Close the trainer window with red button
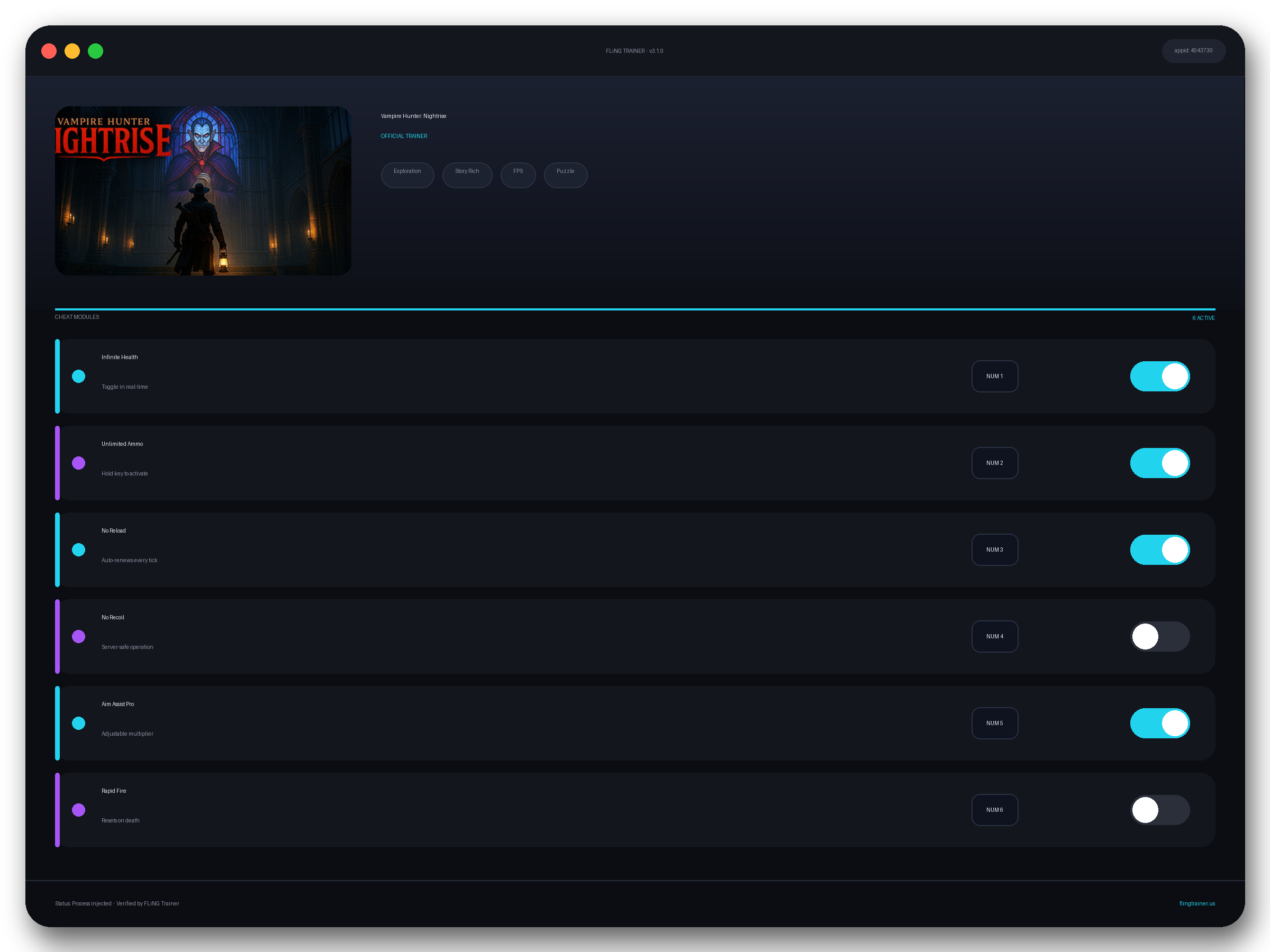 click(x=49, y=51)
